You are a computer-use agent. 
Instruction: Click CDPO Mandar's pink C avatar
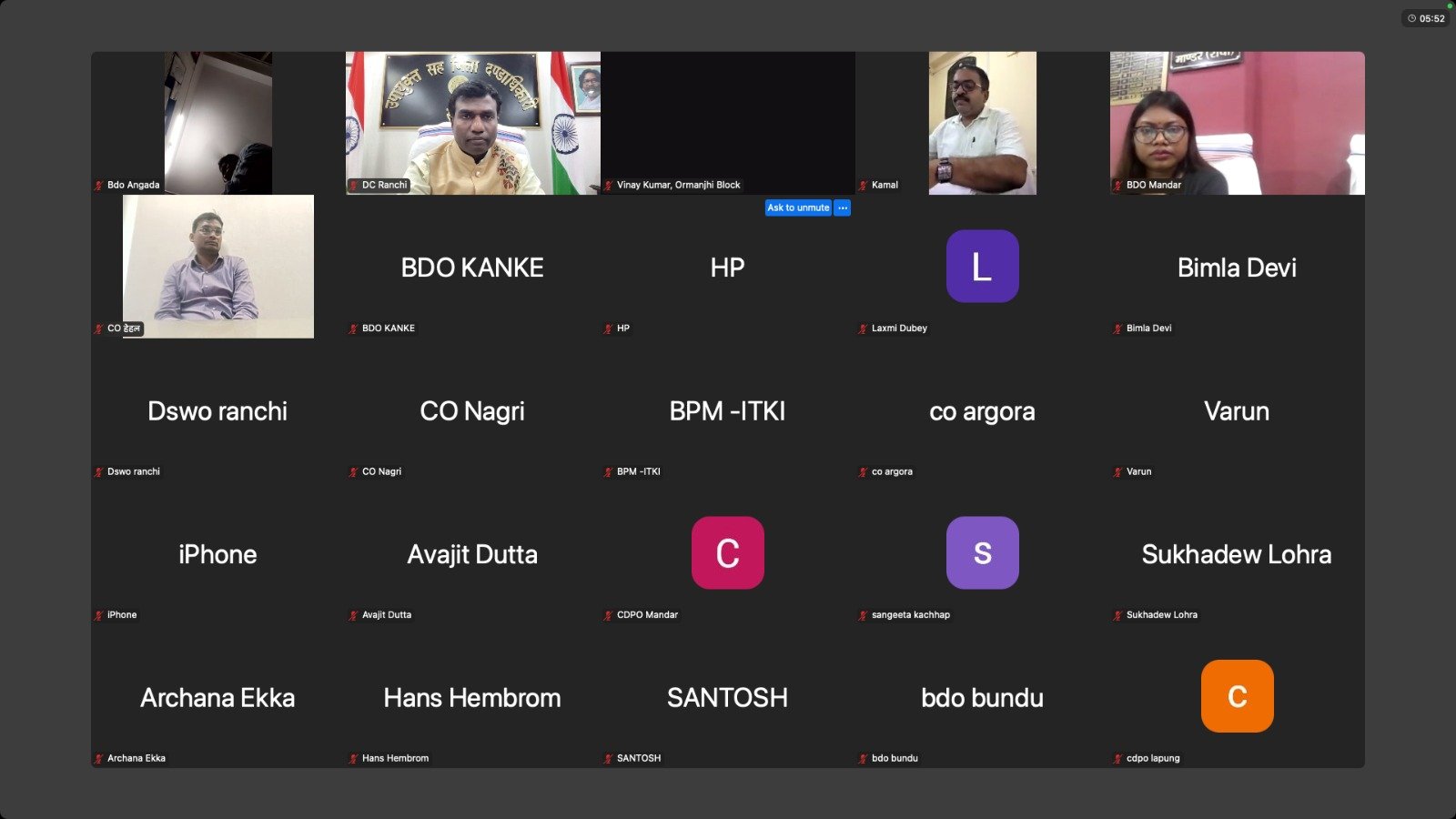click(728, 552)
